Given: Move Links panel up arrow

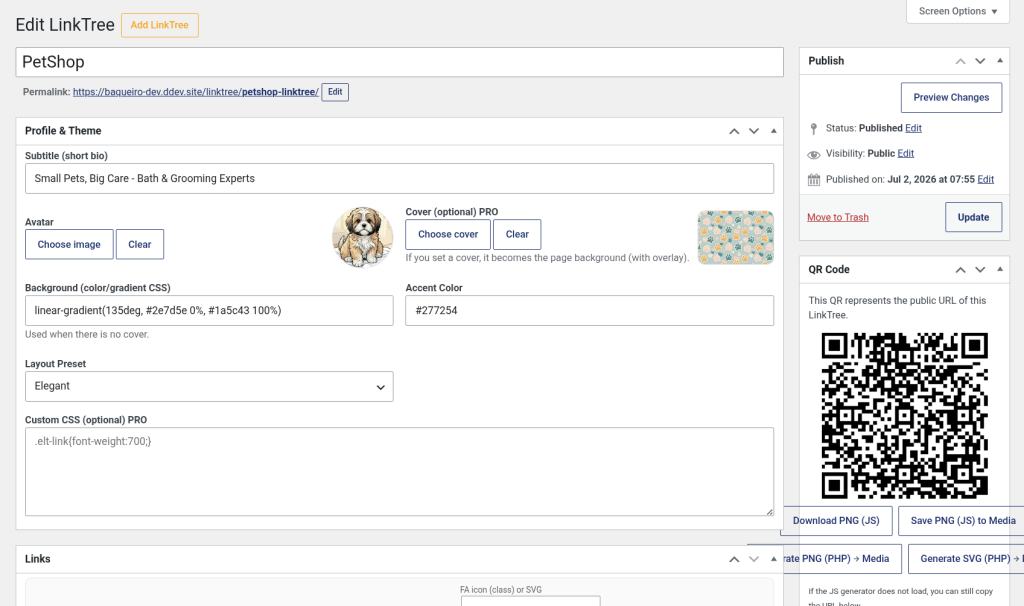Looking at the screenshot, I should 734,559.
